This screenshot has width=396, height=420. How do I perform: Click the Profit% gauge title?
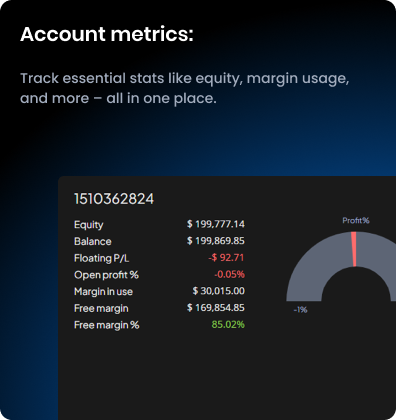point(356,221)
